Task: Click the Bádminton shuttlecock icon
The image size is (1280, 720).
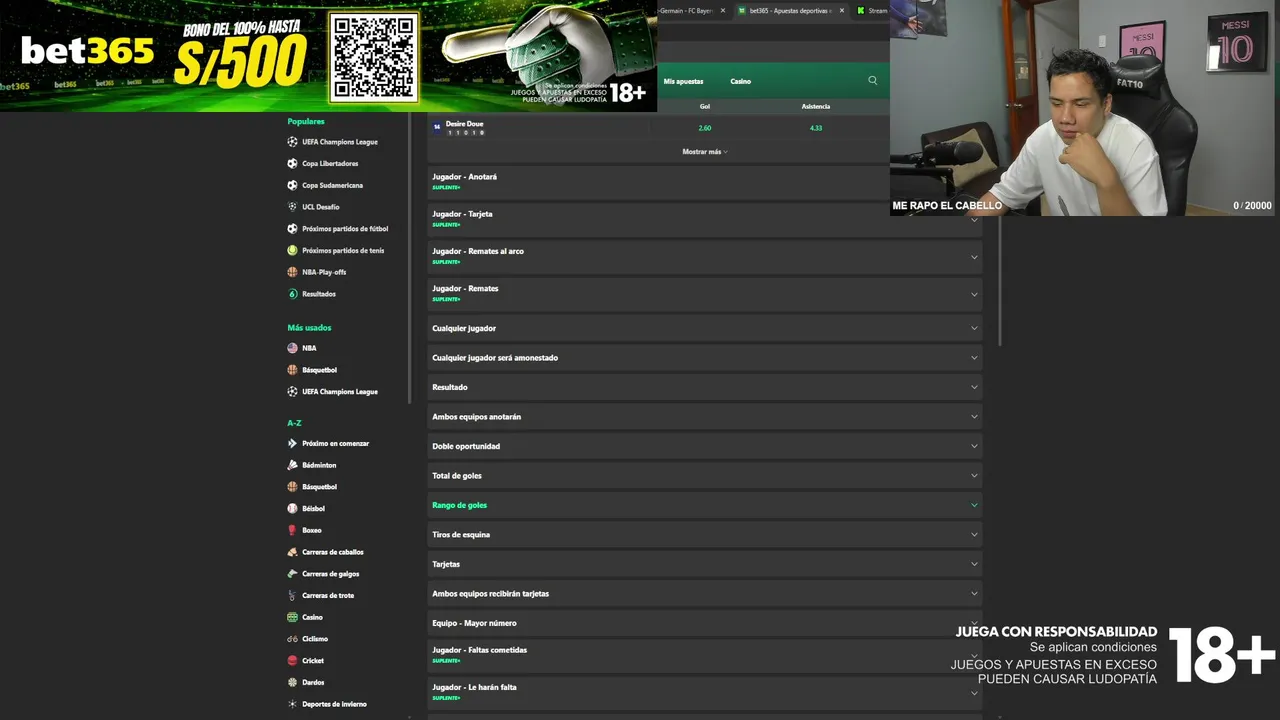Action: click(x=292, y=465)
